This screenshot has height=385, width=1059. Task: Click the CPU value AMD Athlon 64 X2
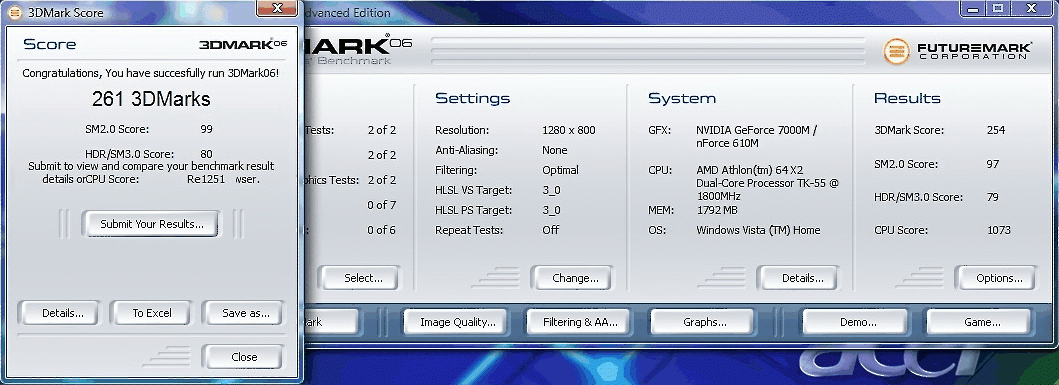click(x=767, y=183)
